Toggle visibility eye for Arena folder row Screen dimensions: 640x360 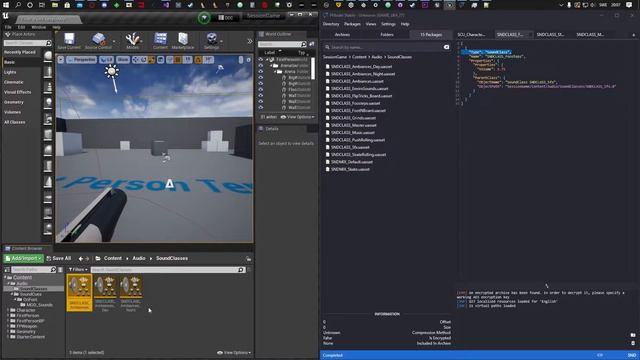[261, 71]
